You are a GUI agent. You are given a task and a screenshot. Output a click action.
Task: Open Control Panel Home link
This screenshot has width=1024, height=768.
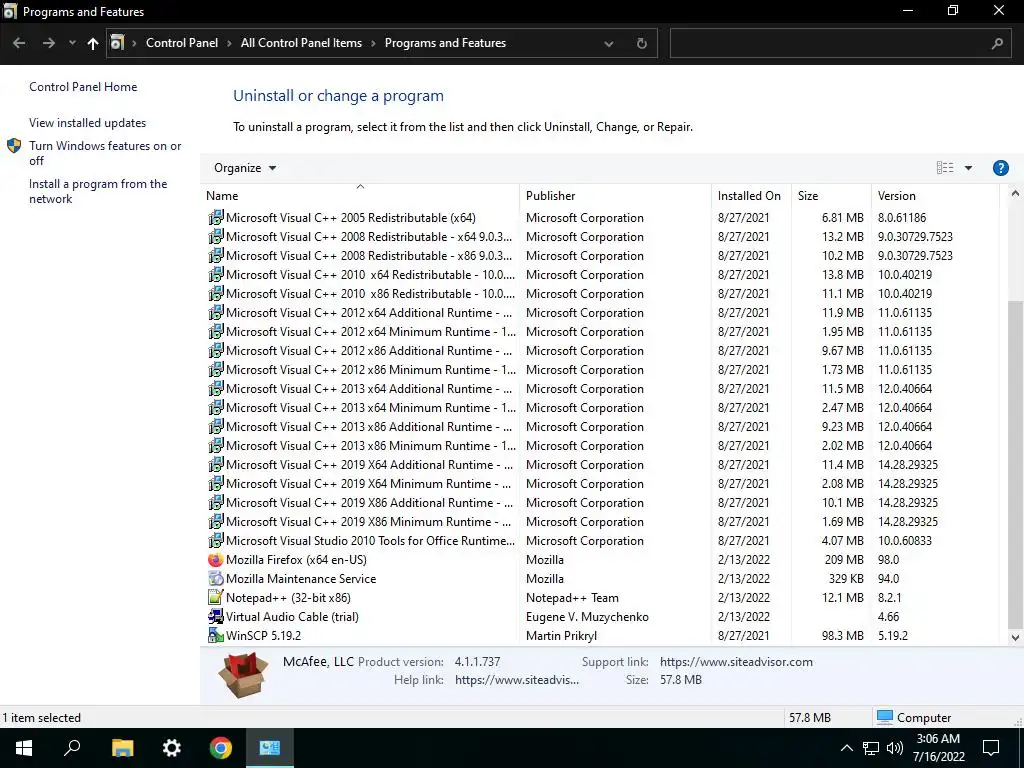point(83,87)
